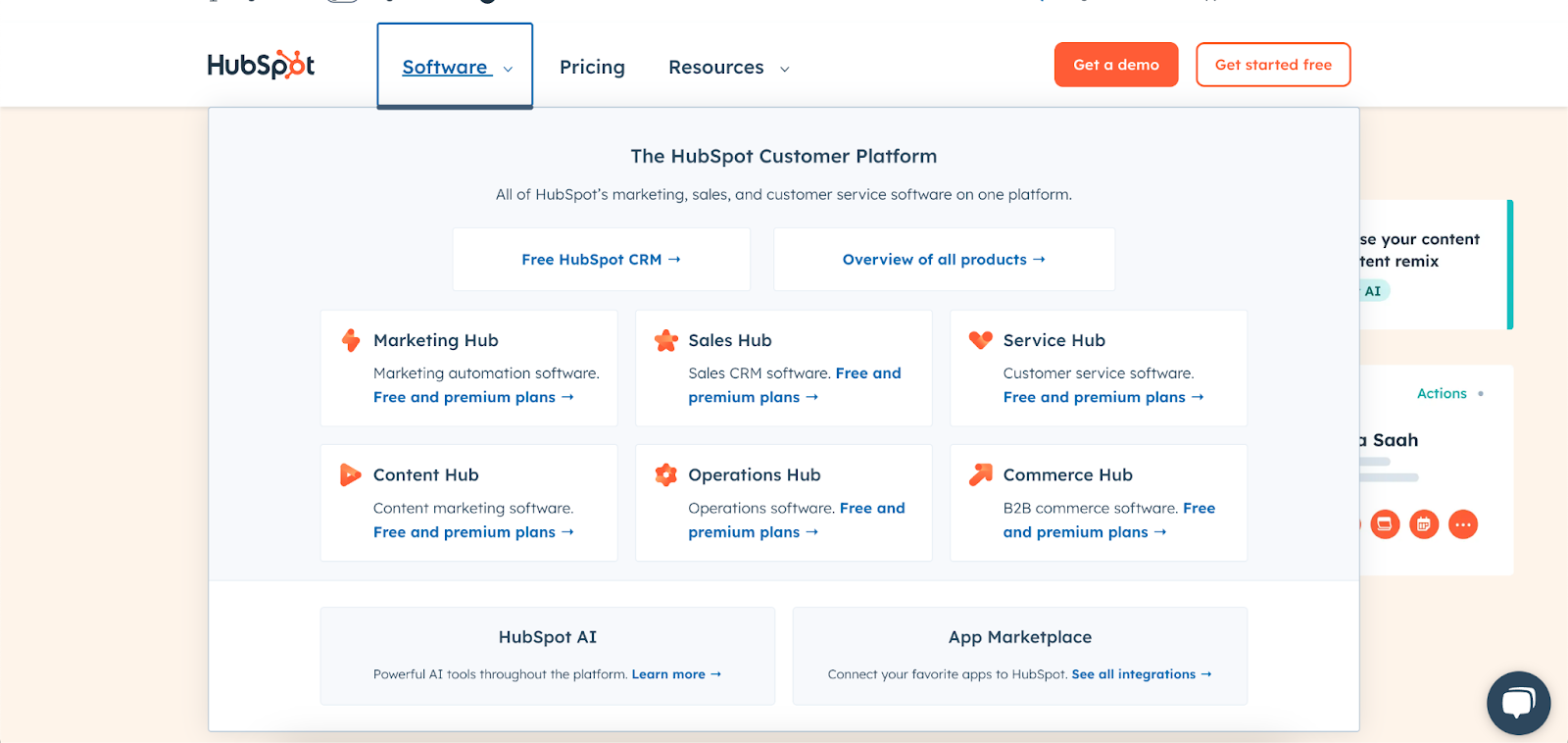Click the Get started free button
1568x743 pixels.
(x=1273, y=65)
